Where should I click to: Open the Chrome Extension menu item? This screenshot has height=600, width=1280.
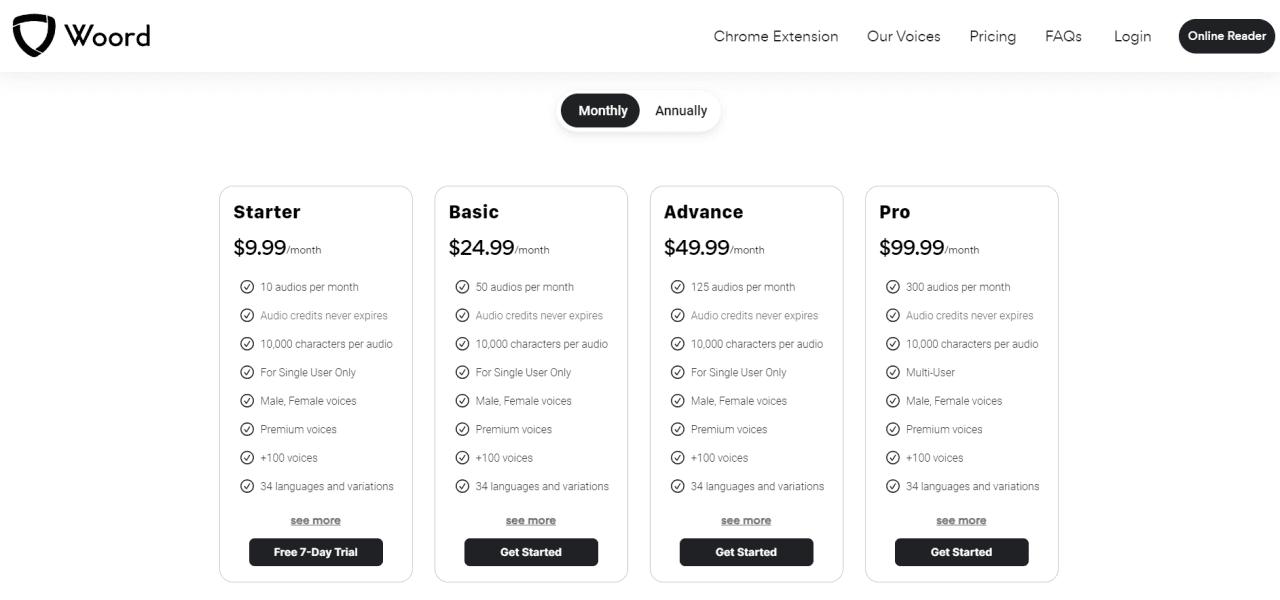pos(776,36)
